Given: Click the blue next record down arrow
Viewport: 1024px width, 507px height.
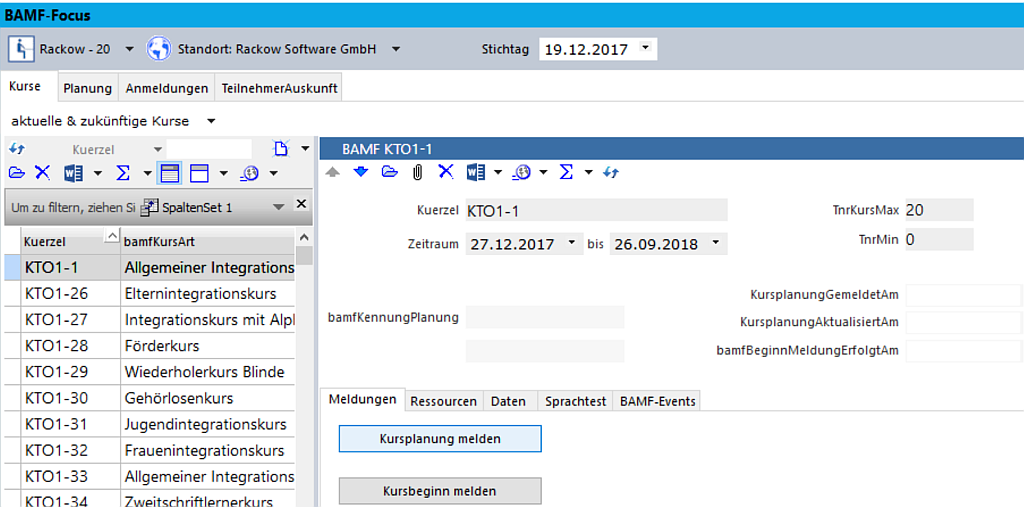Looking at the screenshot, I should point(361,172).
